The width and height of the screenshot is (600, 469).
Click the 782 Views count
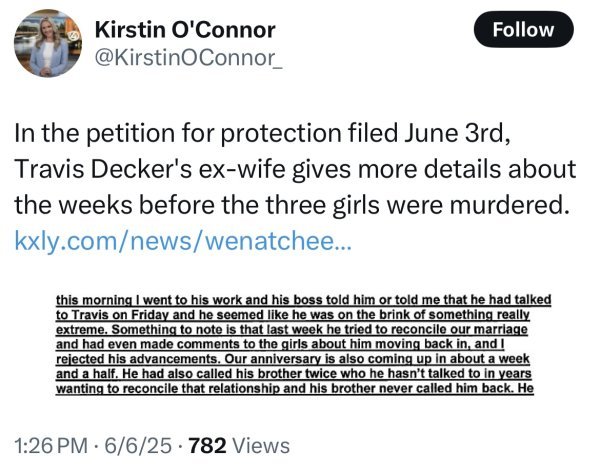click(x=240, y=445)
